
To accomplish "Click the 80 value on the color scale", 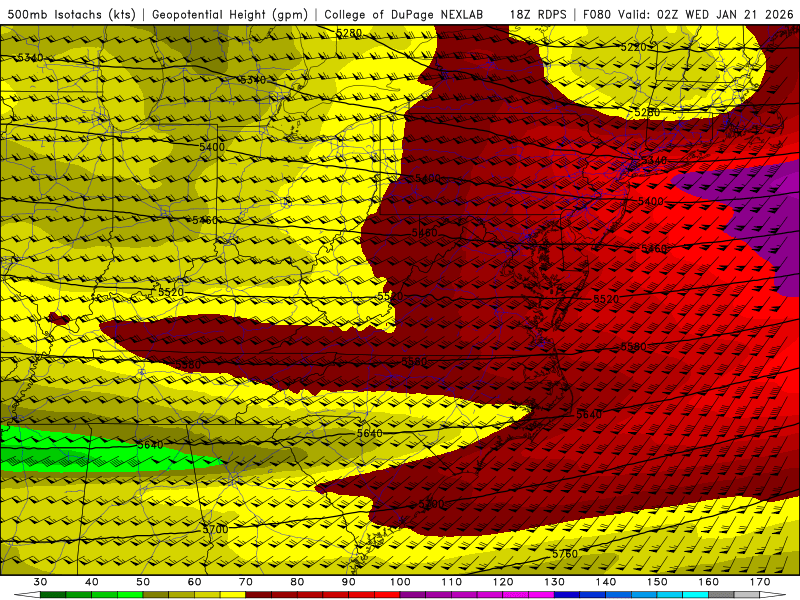I will 297,582.
